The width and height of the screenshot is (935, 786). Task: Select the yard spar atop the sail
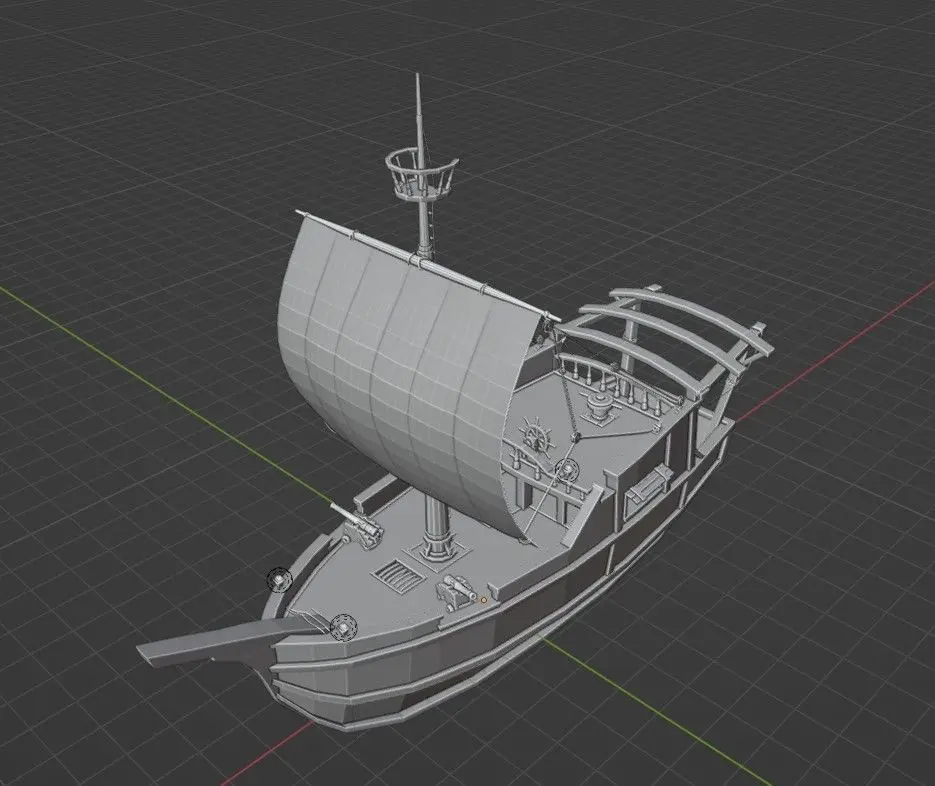427,264
